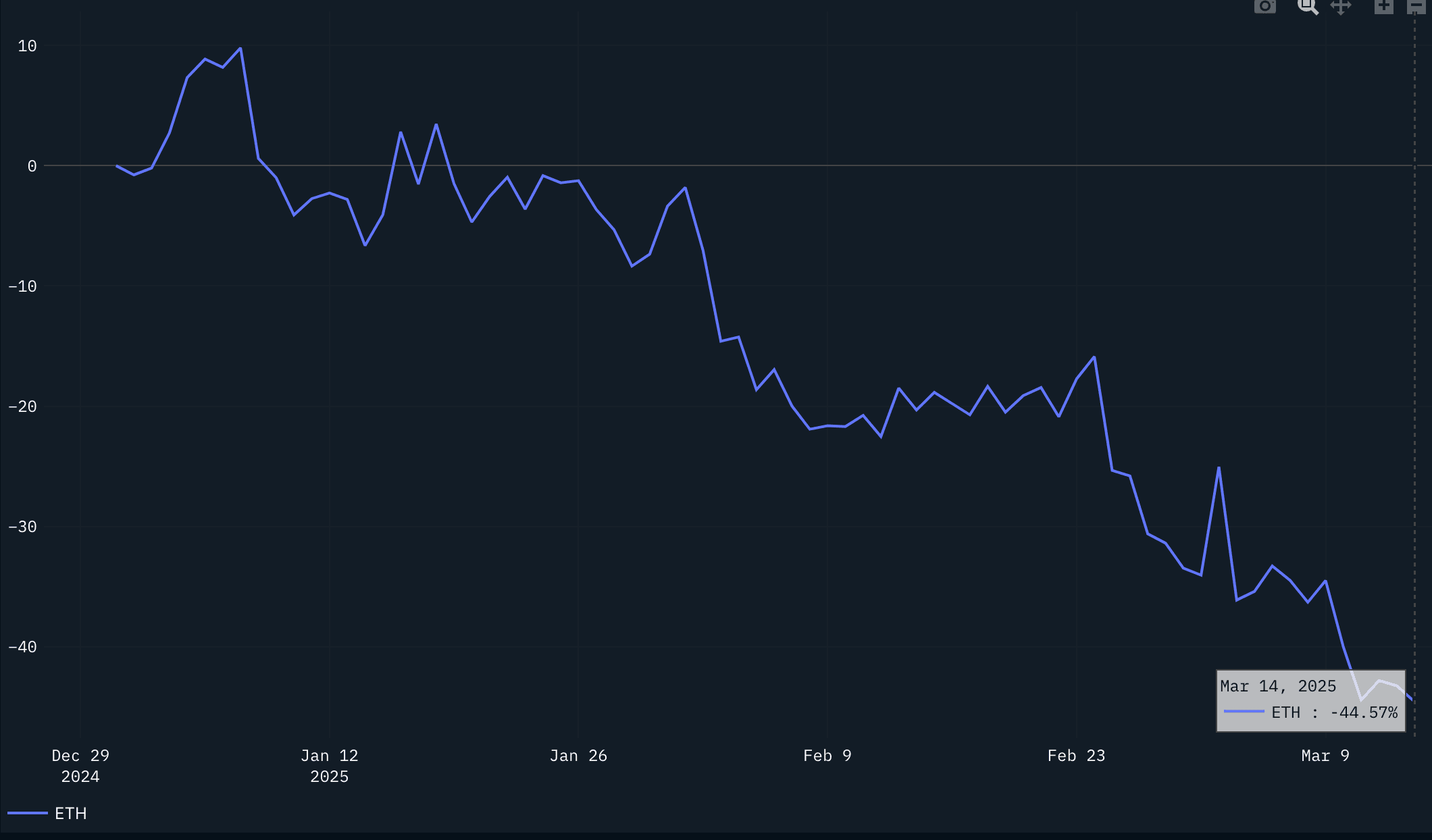The image size is (1432, 840).
Task: Click the Jan 26 x-axis label
Action: [578, 756]
